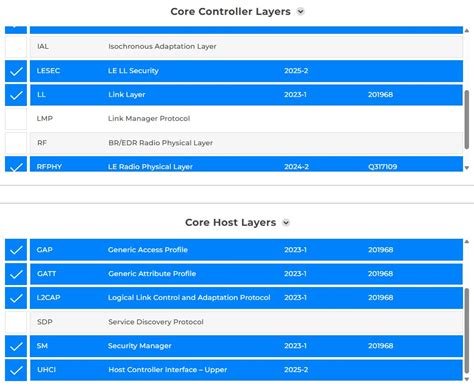Click the LESEC abbreviation label
474x386 pixels.
pos(48,71)
